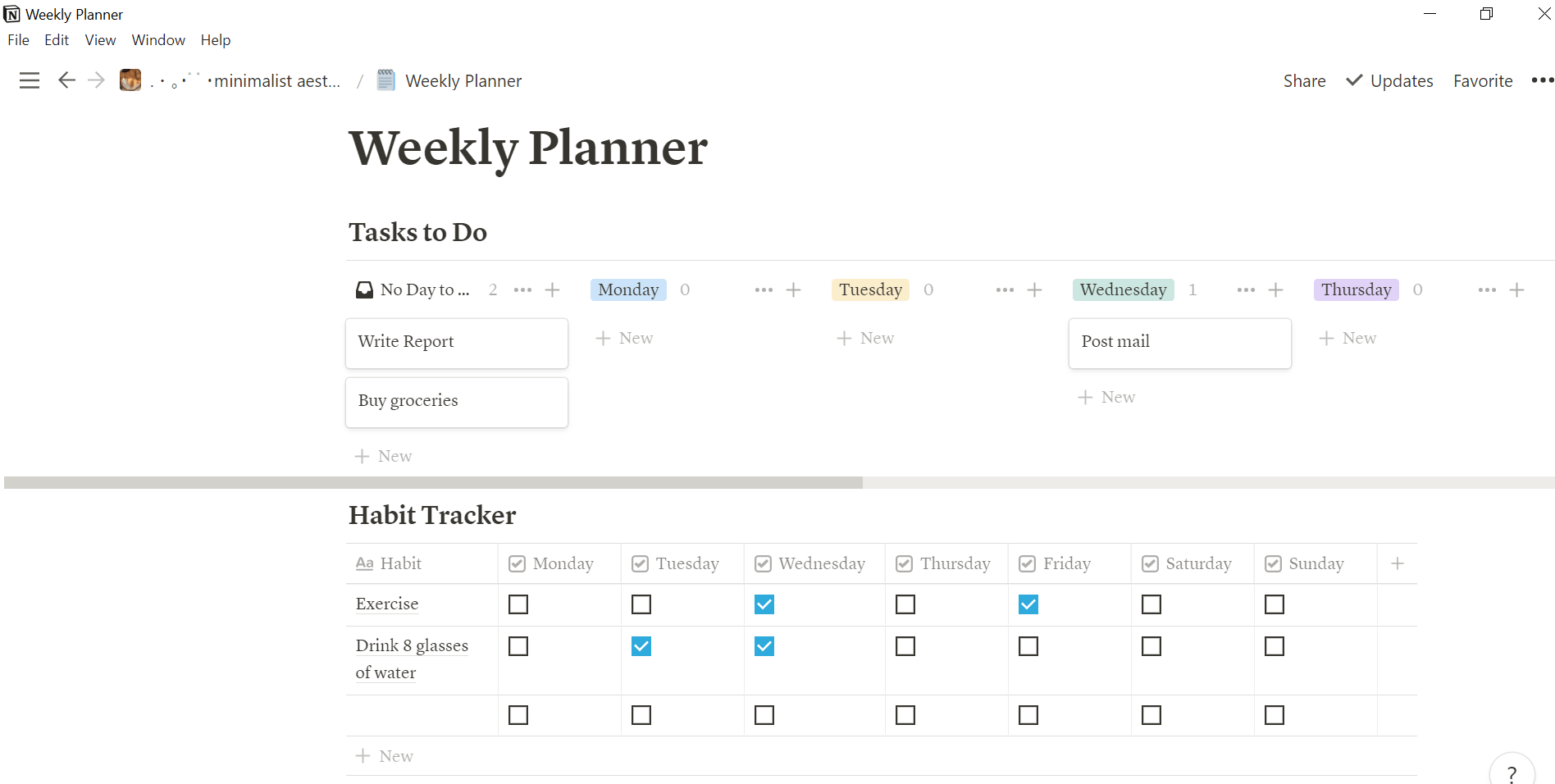Screen dimensions: 1555x784
Task: Check Exercise for Monday
Action: [x=518, y=604]
